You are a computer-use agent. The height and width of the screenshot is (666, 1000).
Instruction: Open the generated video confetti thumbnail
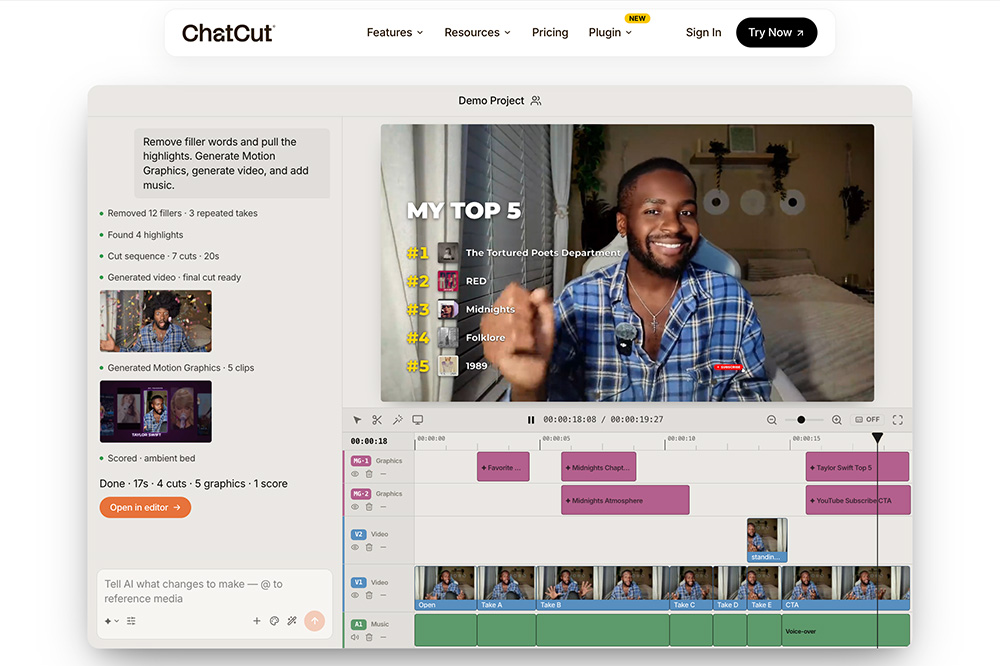(x=156, y=322)
